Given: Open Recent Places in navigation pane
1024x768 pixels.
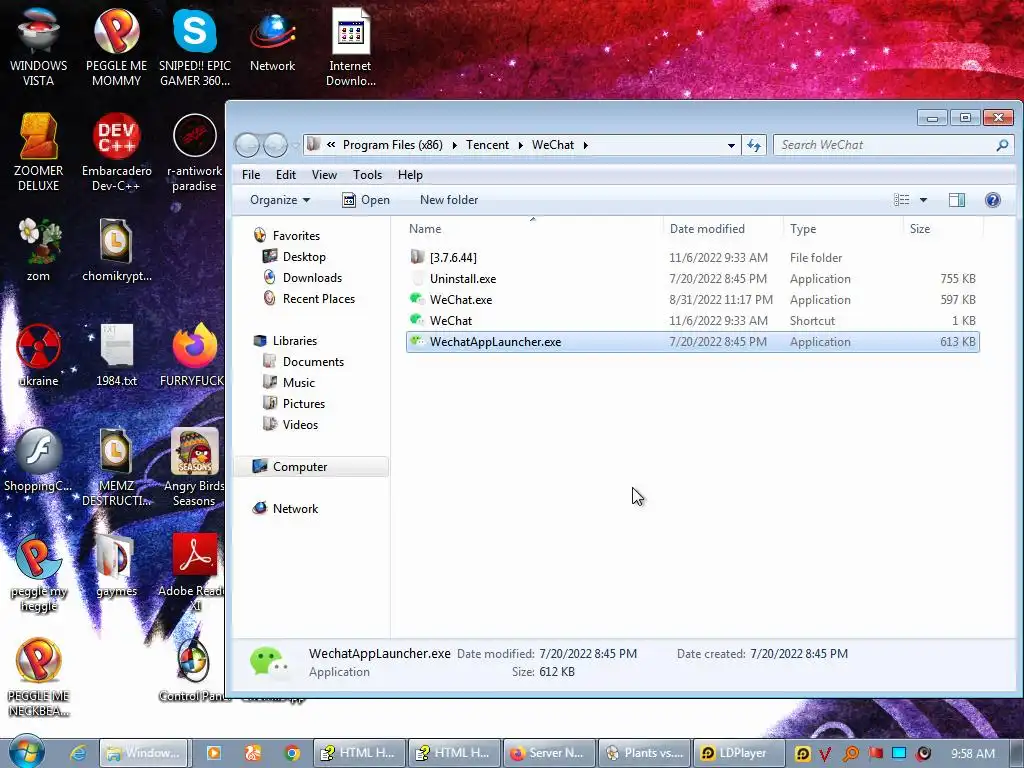Looking at the screenshot, I should click(309, 298).
